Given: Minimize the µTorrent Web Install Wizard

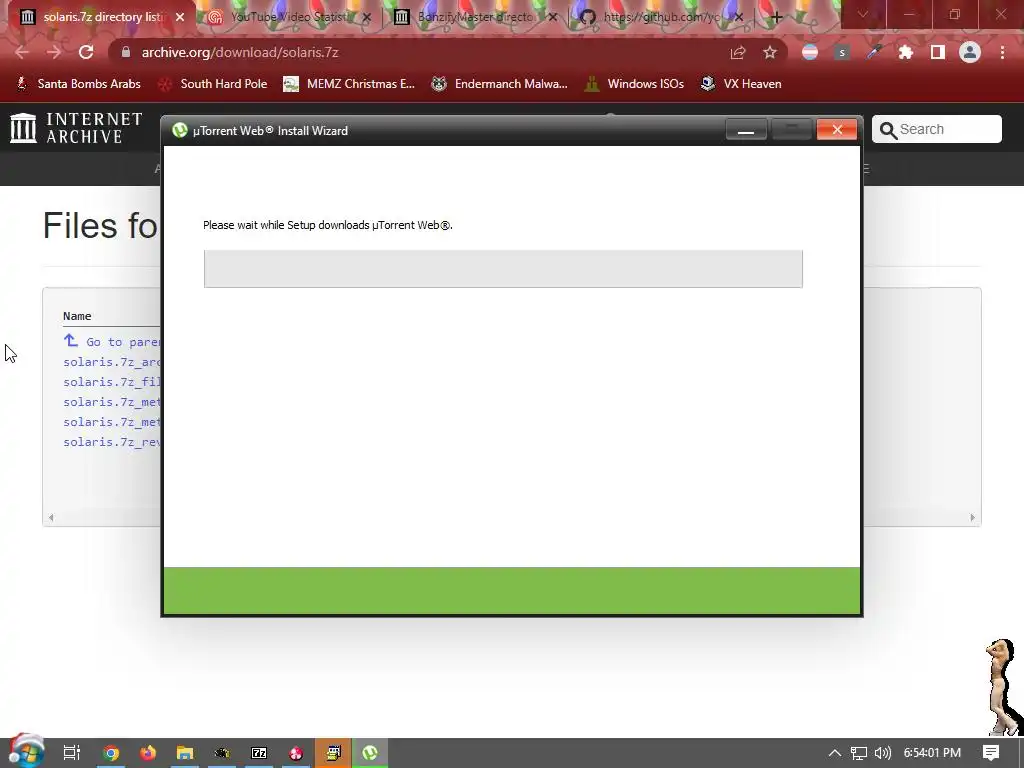Looking at the screenshot, I should click(746, 130).
